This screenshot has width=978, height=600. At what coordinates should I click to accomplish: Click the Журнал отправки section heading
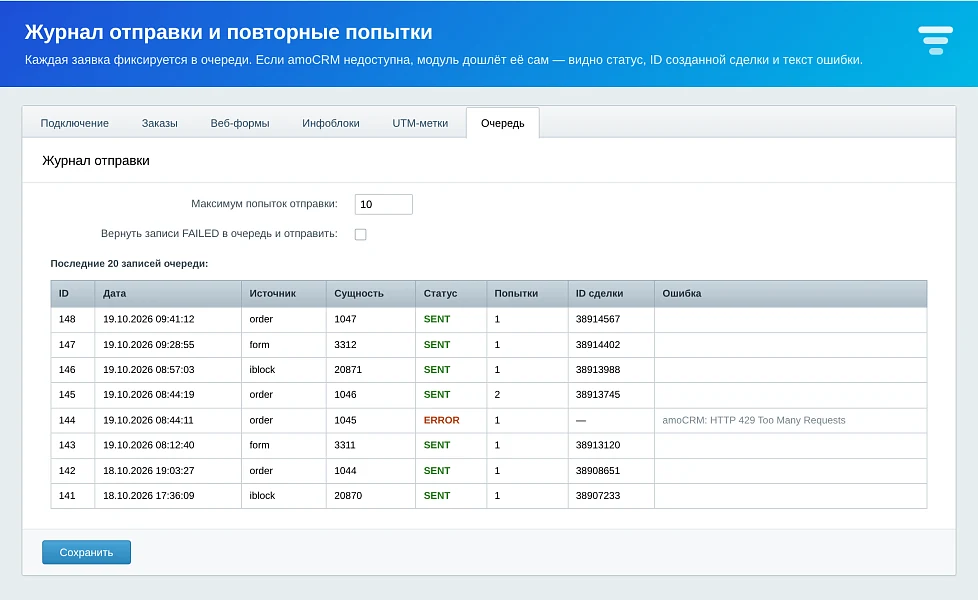96,161
